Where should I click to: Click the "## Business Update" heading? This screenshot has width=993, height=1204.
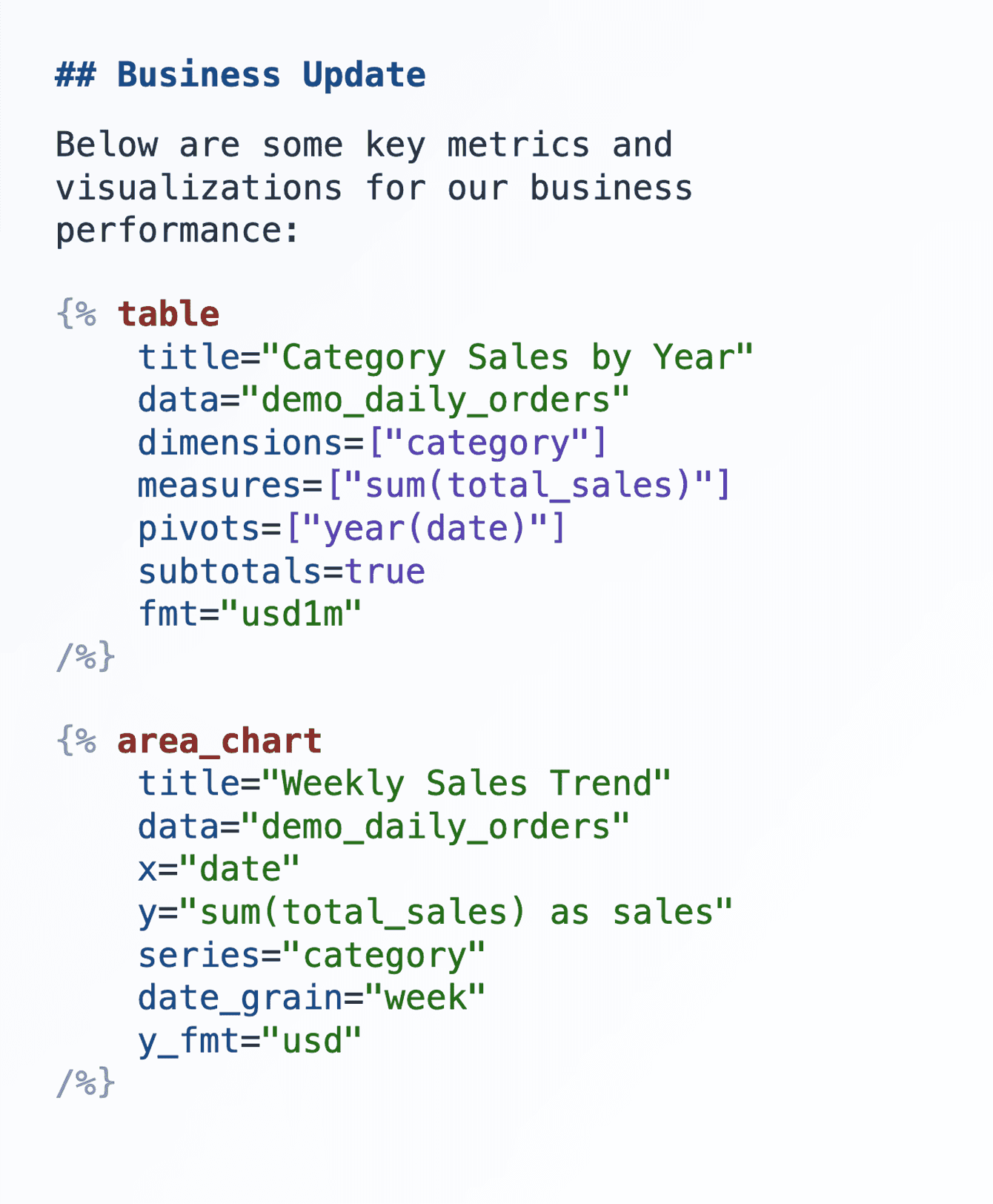tap(240, 76)
